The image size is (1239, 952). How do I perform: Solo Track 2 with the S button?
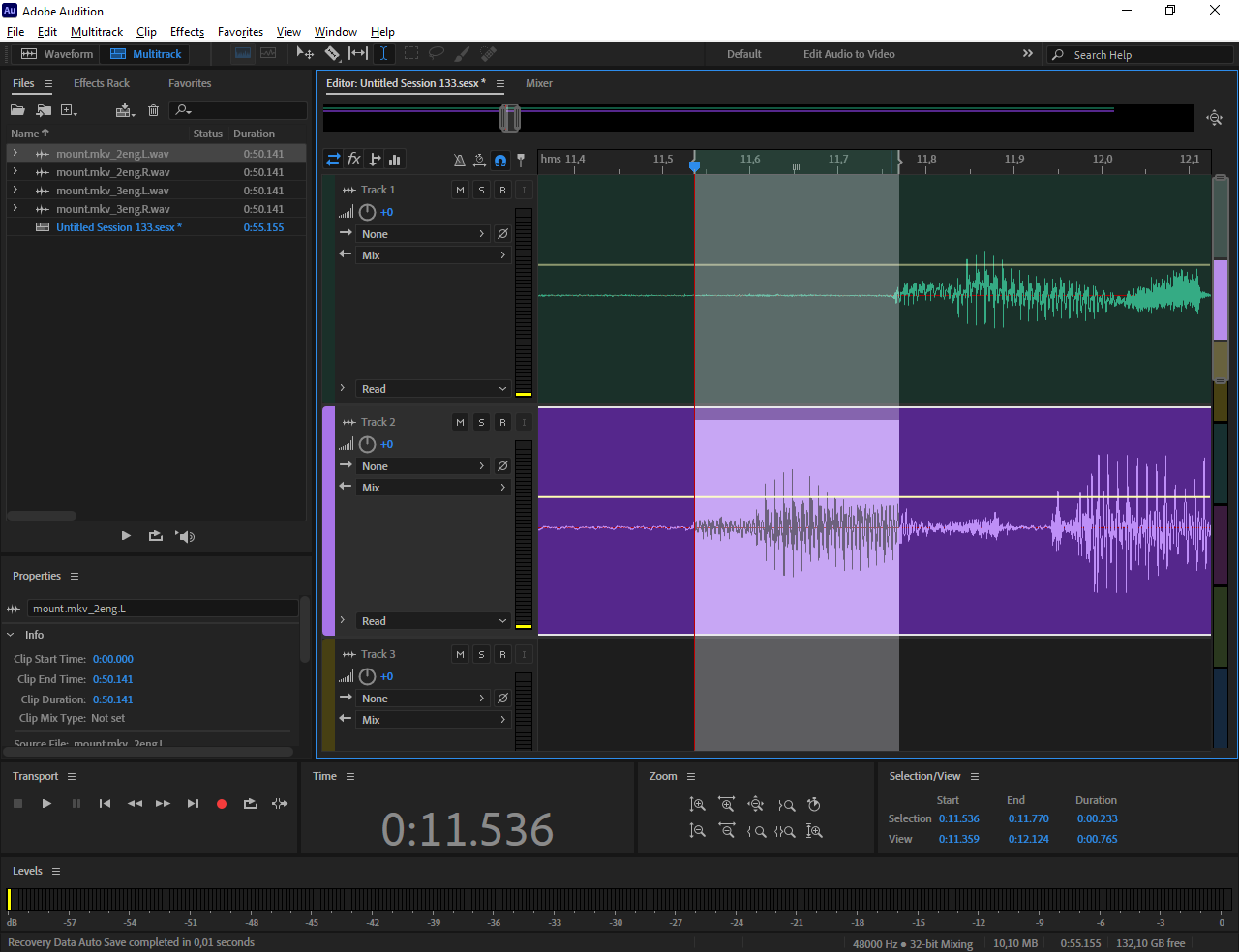[x=481, y=423]
